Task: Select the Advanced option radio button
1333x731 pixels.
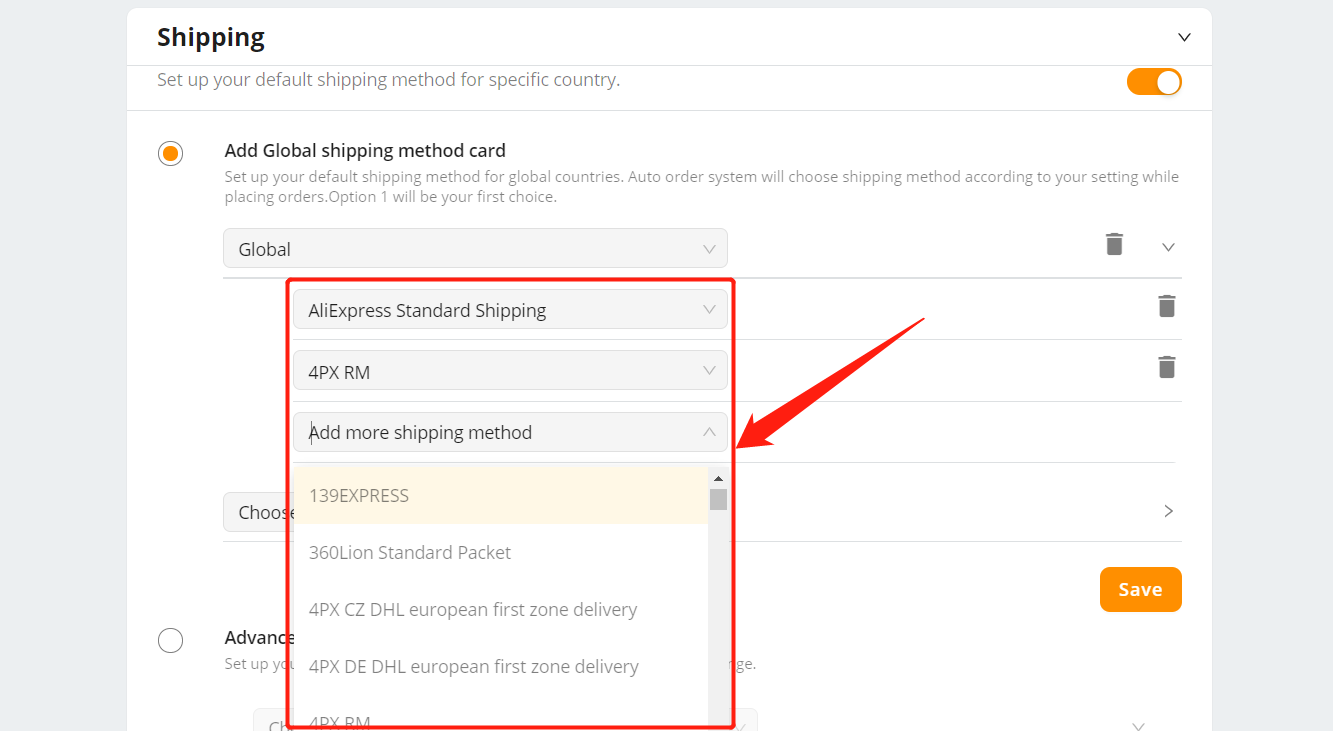Action: (171, 640)
